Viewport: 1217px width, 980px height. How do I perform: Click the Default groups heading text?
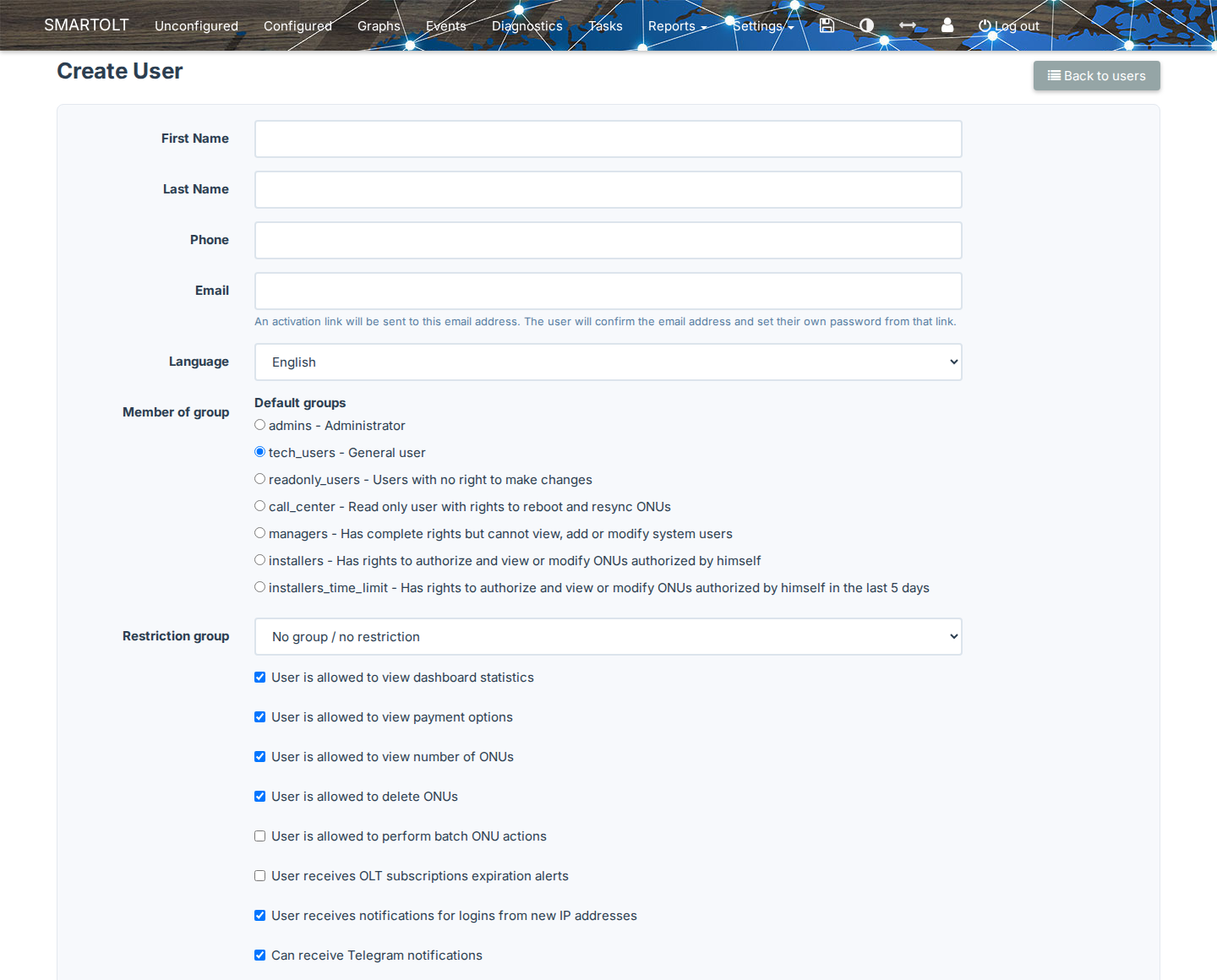pos(300,403)
